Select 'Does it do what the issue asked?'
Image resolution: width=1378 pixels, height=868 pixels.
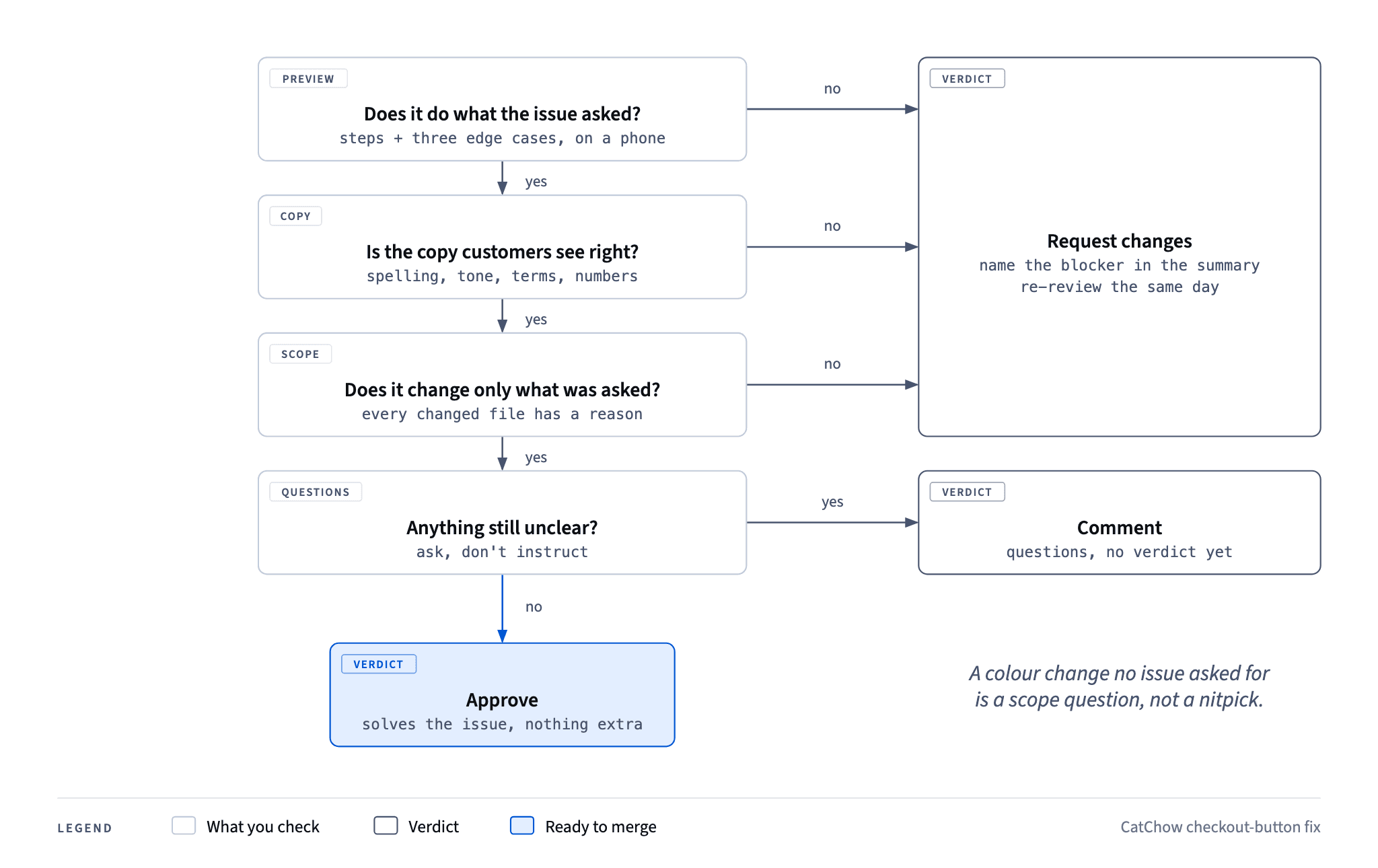coord(502,114)
